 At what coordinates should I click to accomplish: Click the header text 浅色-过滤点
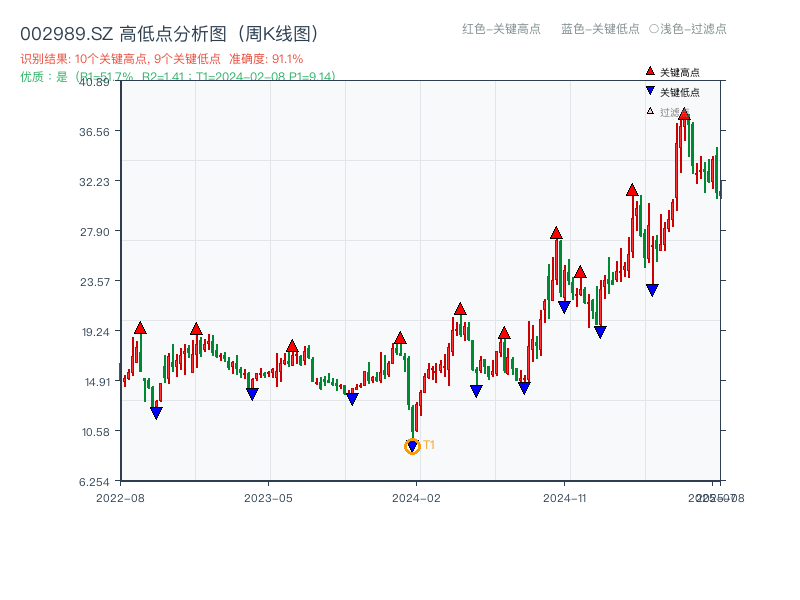693,29
